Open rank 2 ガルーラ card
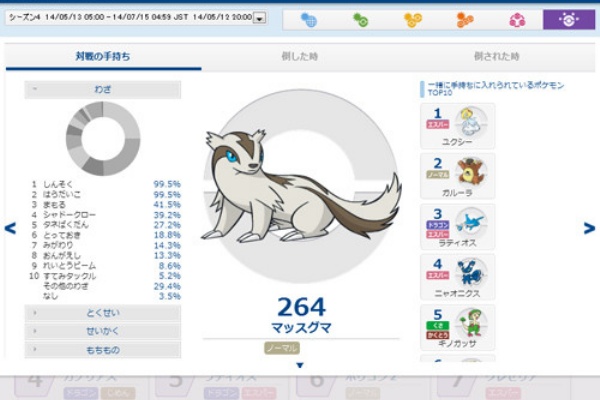Screen dimensions: 600x400 coord(458,176)
